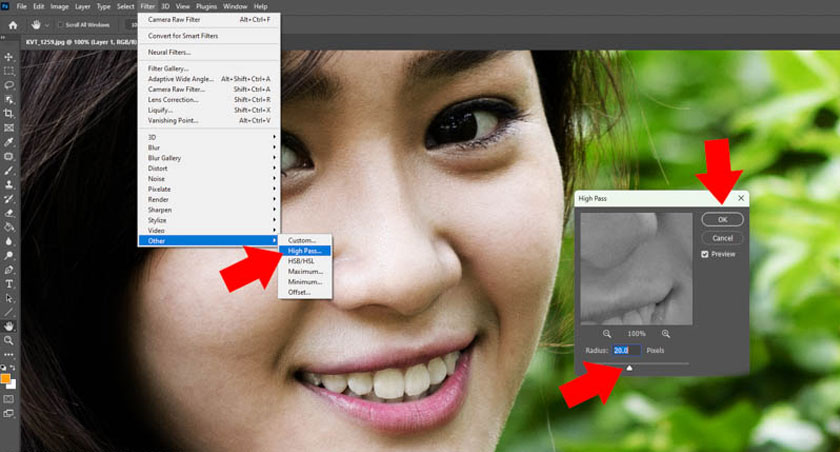Cancel the High Pass dialog
The height and width of the screenshot is (452, 840).
click(722, 238)
